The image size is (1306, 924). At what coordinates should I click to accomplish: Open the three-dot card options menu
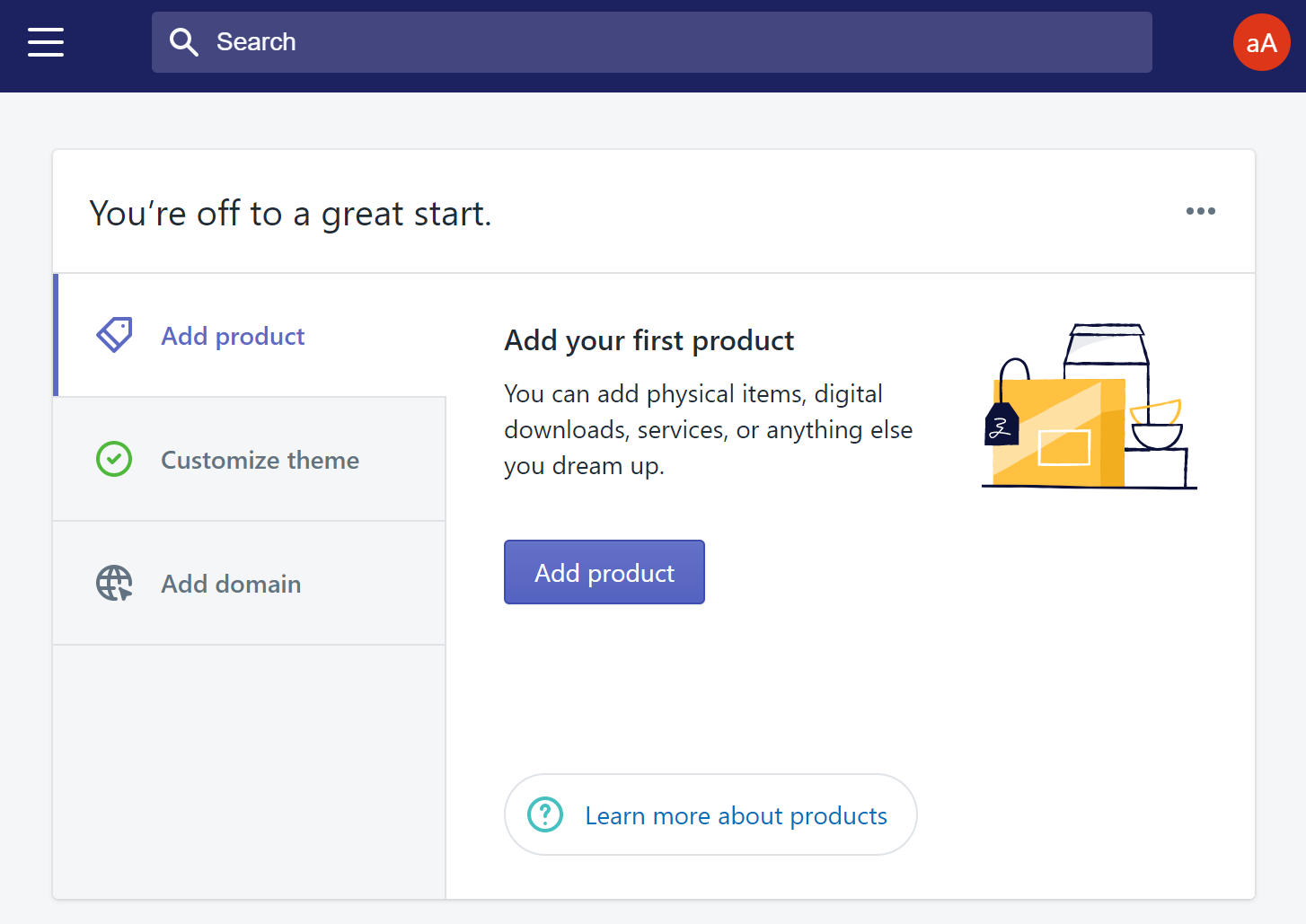click(1200, 211)
